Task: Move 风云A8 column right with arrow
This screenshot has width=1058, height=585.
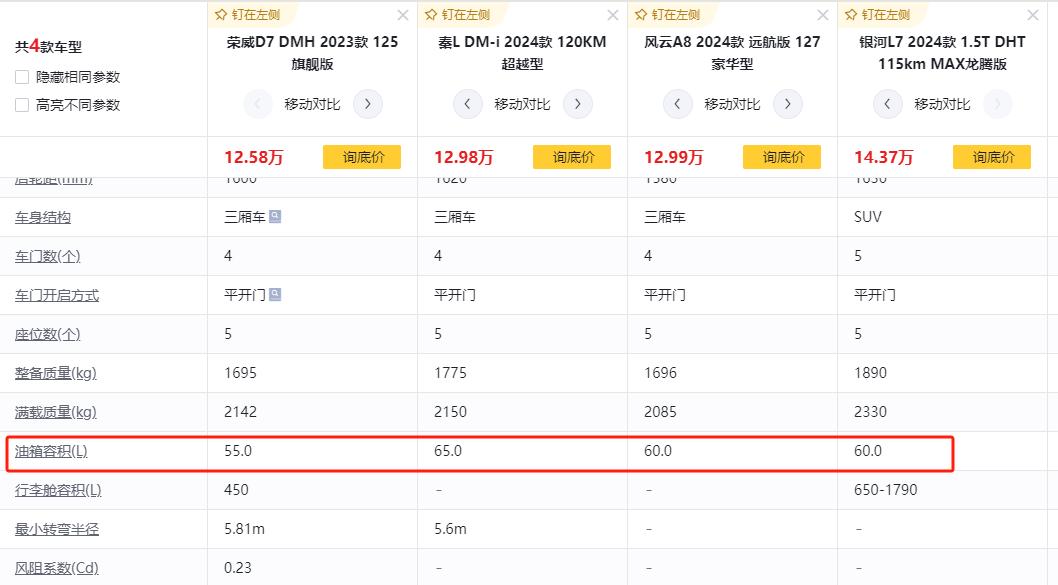Action: tap(788, 104)
